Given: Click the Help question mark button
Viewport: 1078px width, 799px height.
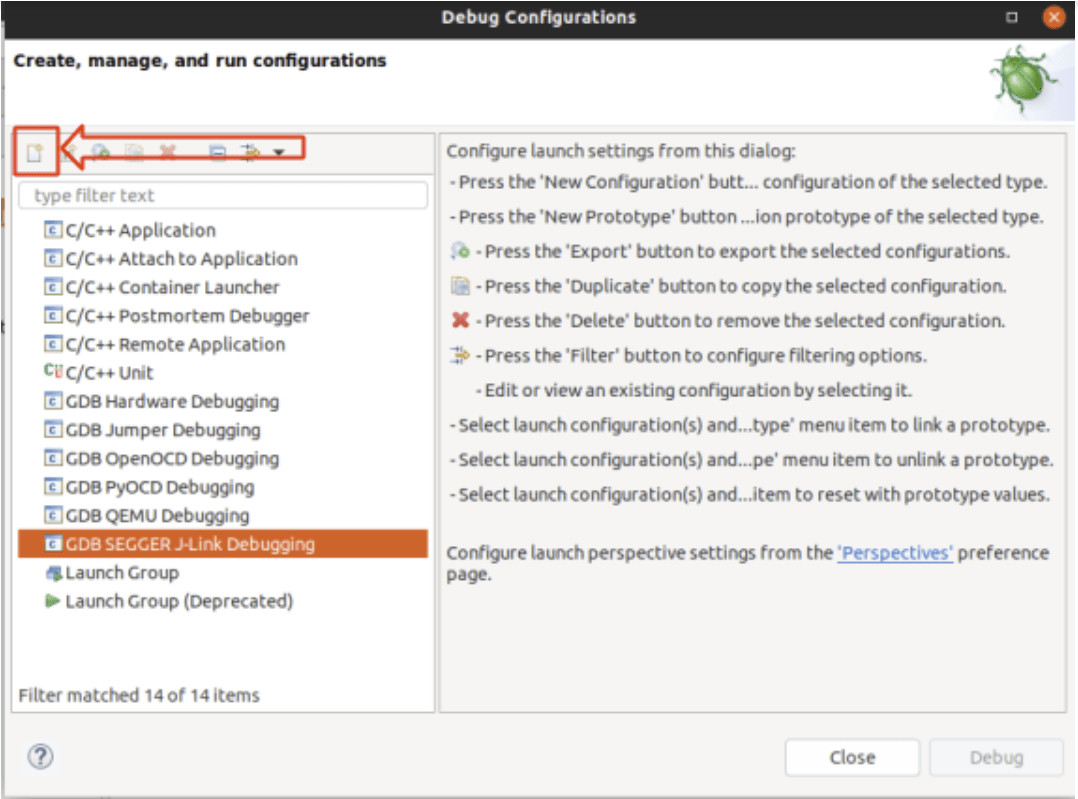Looking at the screenshot, I should pyautogui.click(x=39, y=758).
